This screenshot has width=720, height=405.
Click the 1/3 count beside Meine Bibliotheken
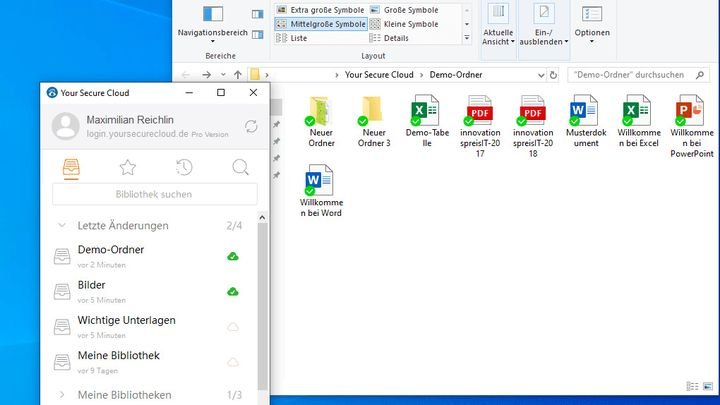pos(234,395)
